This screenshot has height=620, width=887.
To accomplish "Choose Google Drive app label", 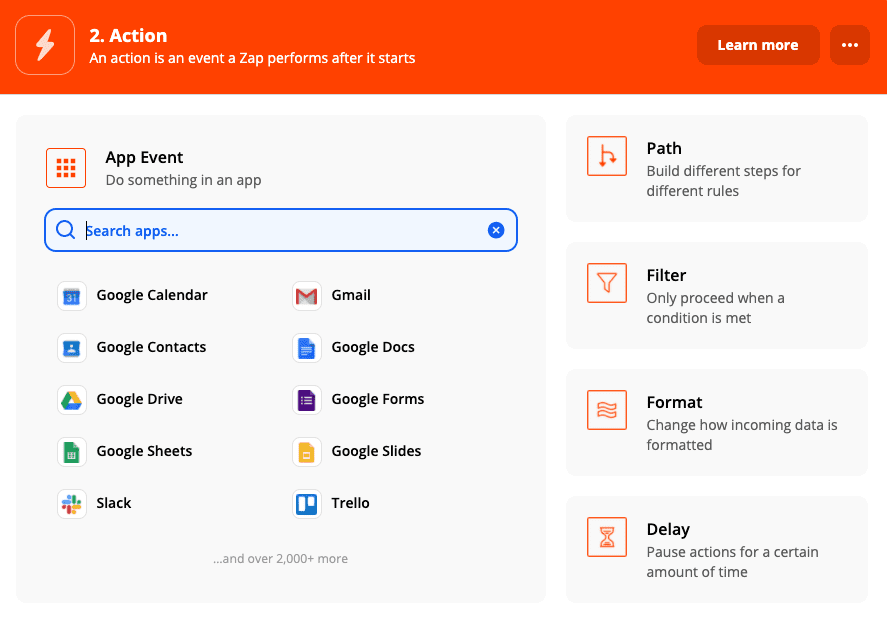I will 139,399.
